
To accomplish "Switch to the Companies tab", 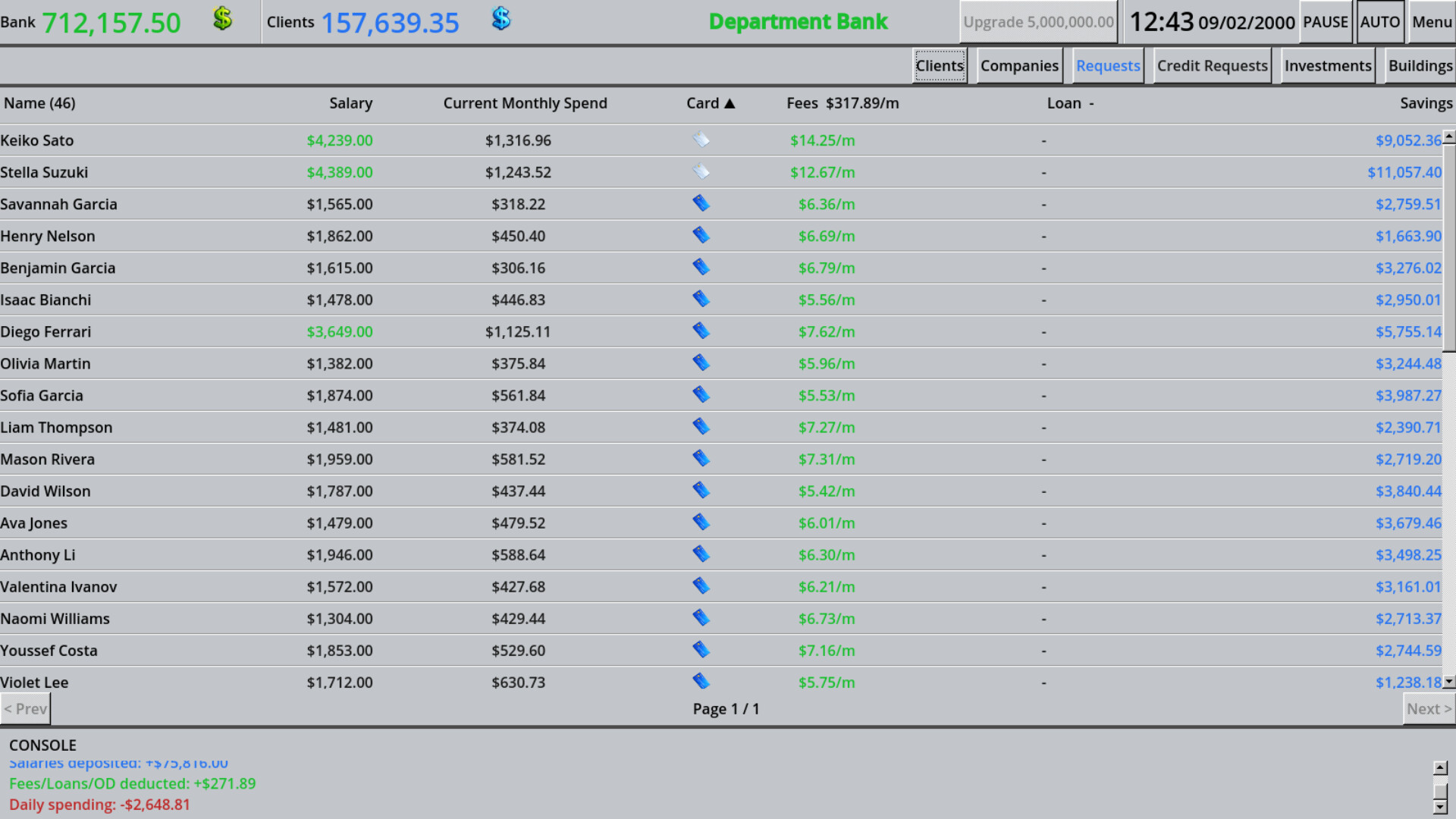I will pos(1019,65).
